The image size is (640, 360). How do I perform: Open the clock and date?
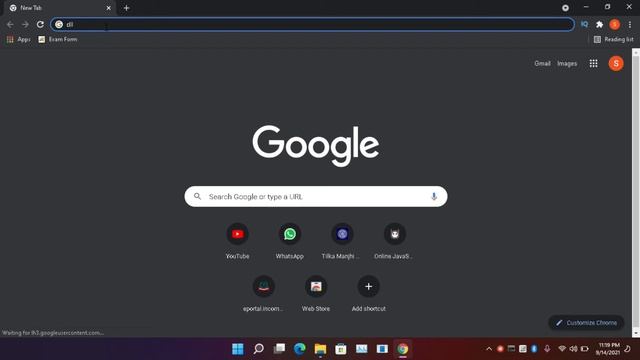pyautogui.click(x=609, y=349)
